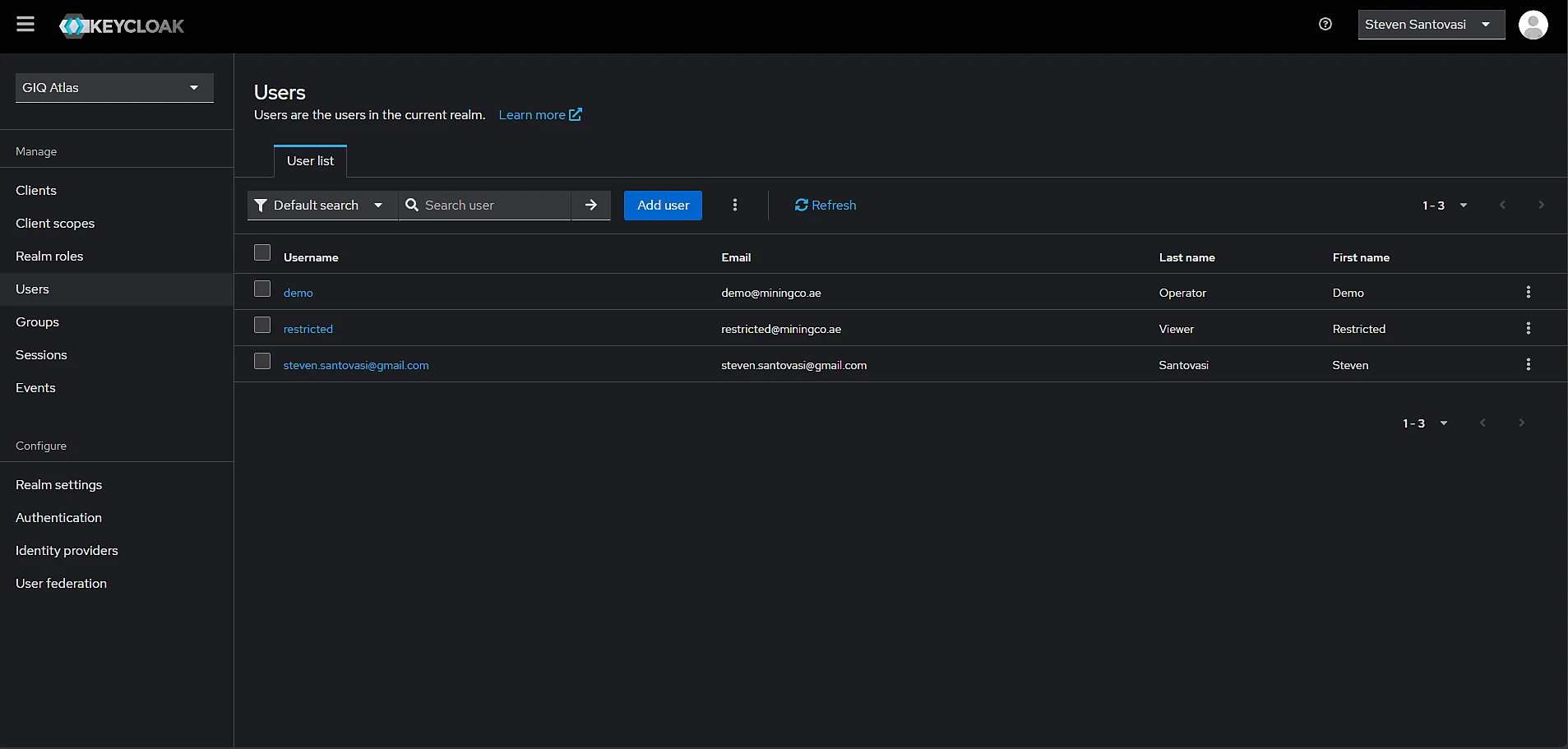The image size is (1568, 749).
Task: Open kebab menu for demo row
Action: click(1529, 292)
